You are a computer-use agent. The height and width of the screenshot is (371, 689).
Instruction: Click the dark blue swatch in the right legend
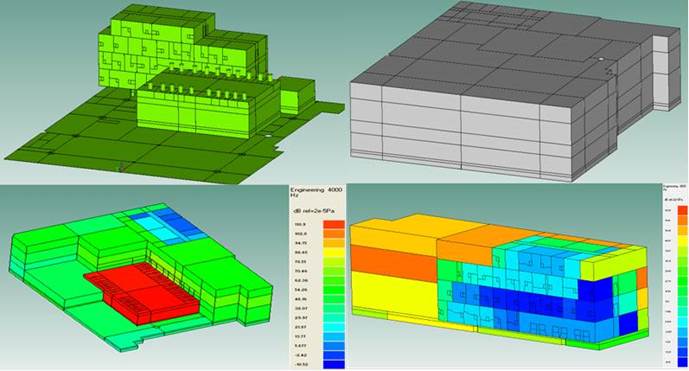click(682, 362)
